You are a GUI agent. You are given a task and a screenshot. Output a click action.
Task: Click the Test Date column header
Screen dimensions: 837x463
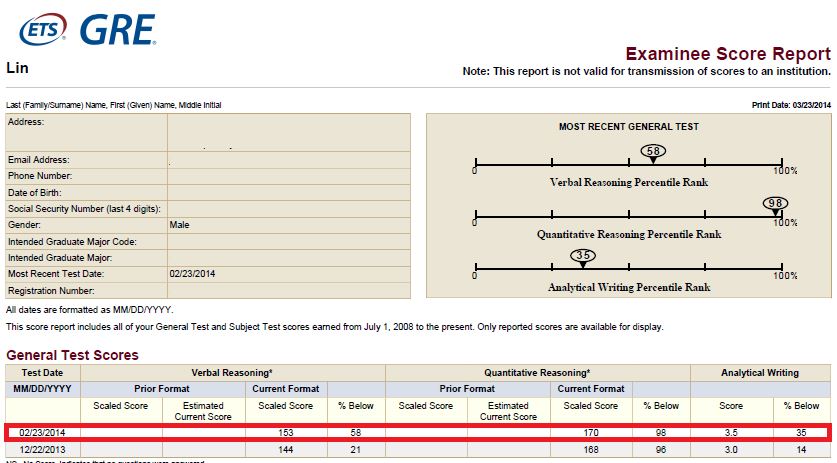pyautogui.click(x=42, y=373)
